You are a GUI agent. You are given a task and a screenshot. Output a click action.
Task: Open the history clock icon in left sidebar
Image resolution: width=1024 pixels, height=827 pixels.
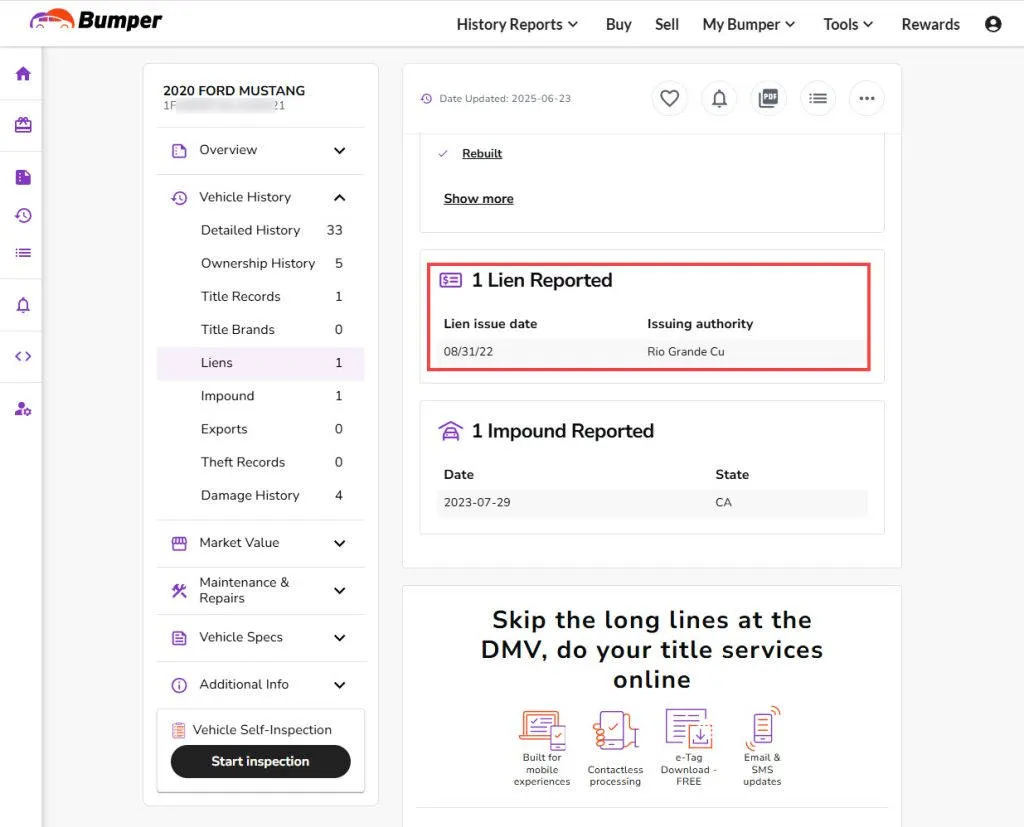[x=23, y=216]
